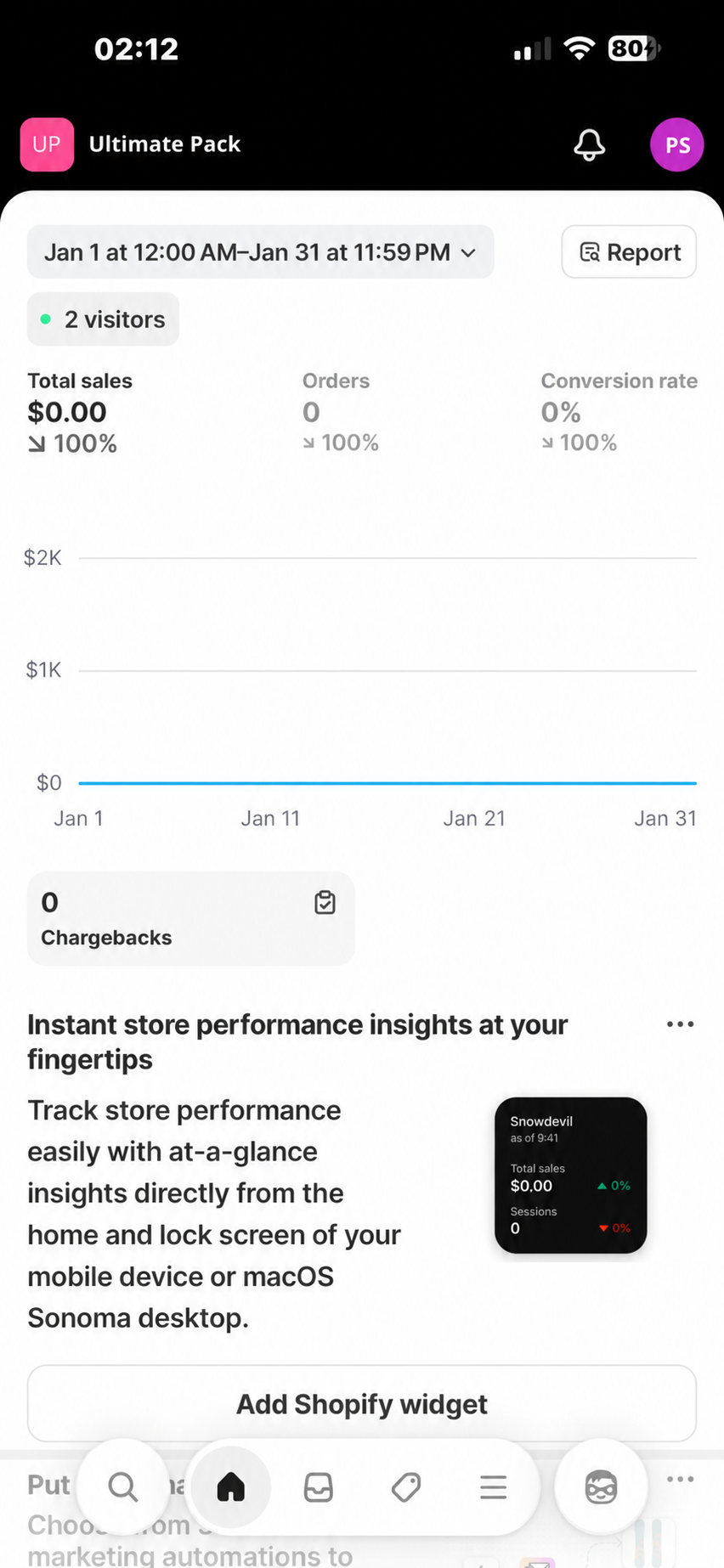Viewport: 724px width, 1568px height.
Task: Click the date range chevron arrow
Action: [468, 253]
